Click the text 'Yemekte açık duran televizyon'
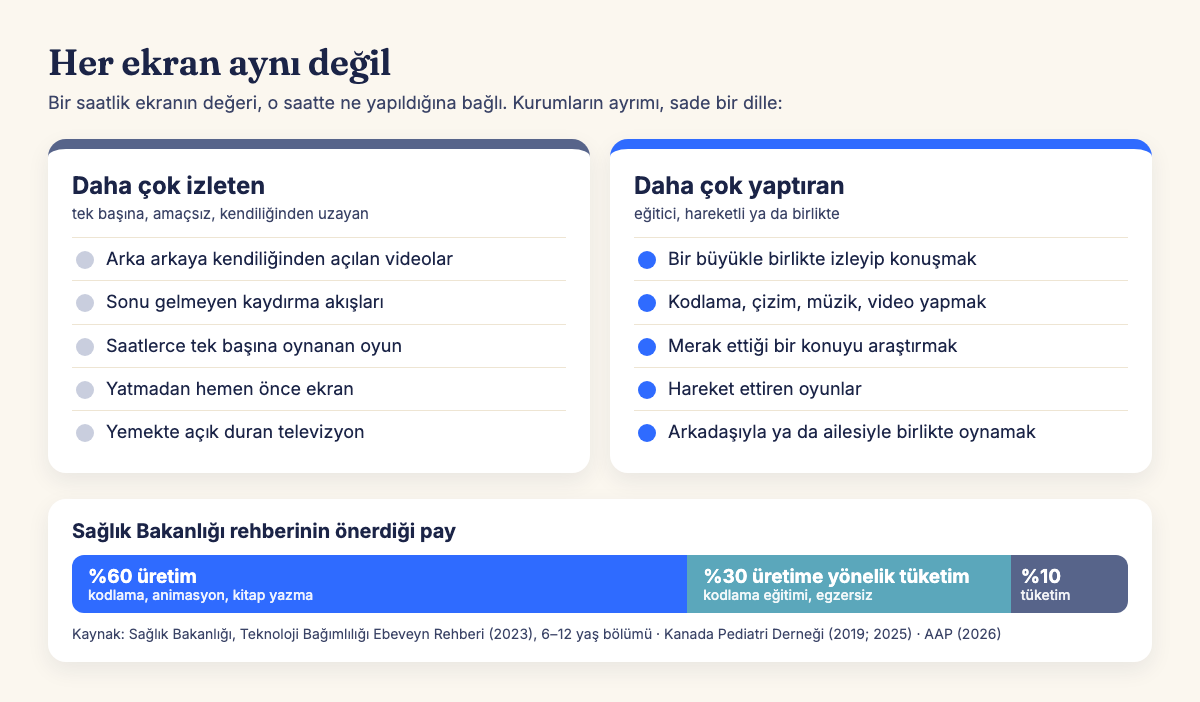This screenshot has height=702, width=1200. 235,432
